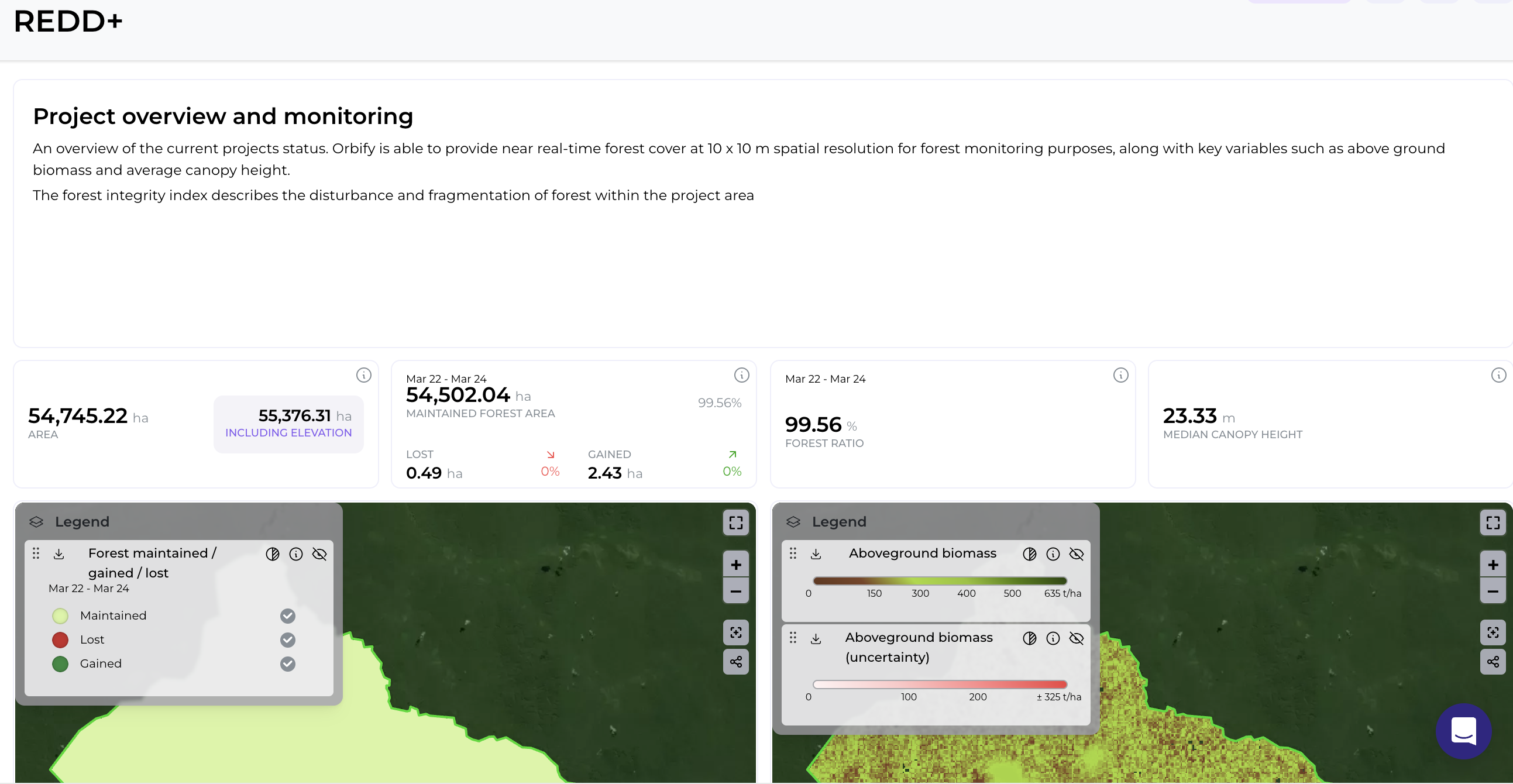Open opacity settings for Aboveground biomass layer

[1029, 553]
